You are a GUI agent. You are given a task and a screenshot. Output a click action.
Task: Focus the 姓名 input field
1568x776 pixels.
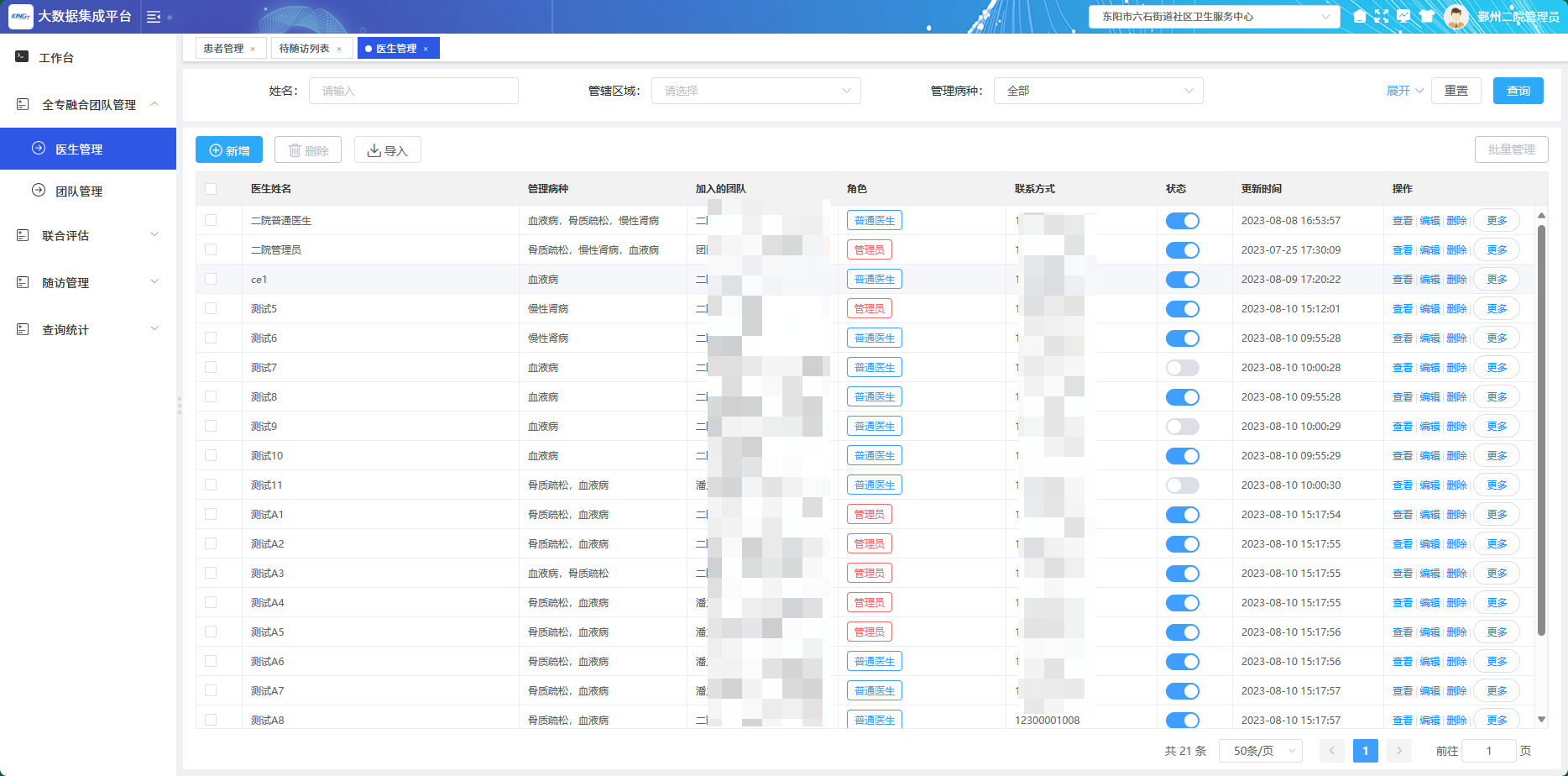click(x=414, y=91)
